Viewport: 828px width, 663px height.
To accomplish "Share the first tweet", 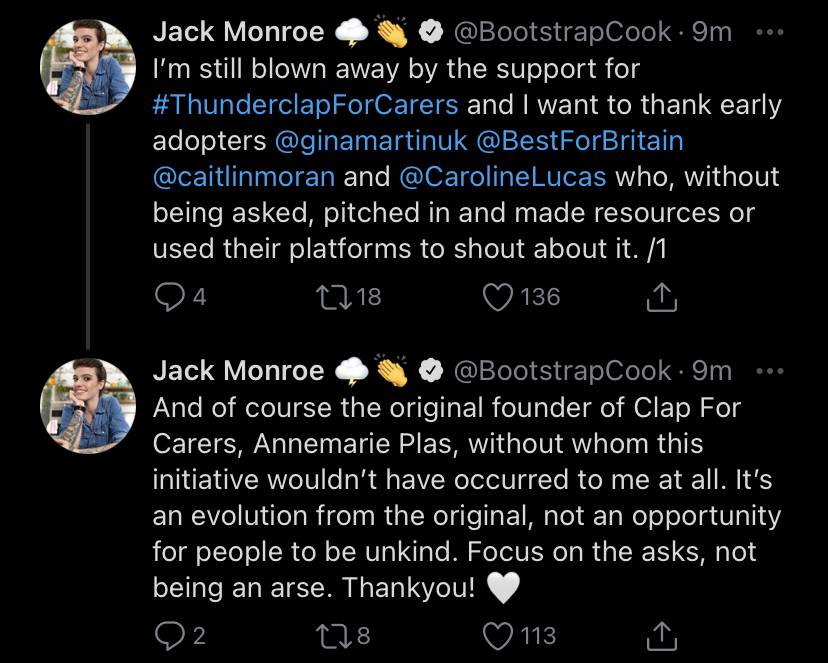I will pyautogui.click(x=662, y=297).
